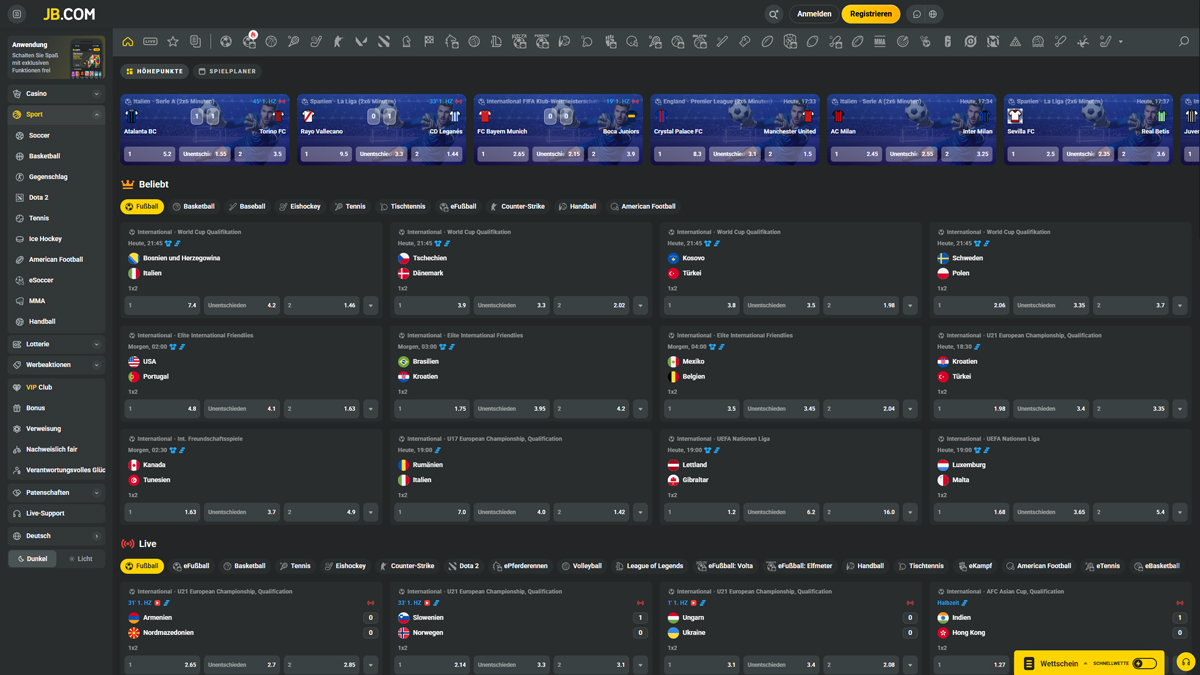Screen dimensions: 1200x675
Task: Select the ice hockey stick icon in sports bar
Action: pyautogui.click(x=316, y=42)
